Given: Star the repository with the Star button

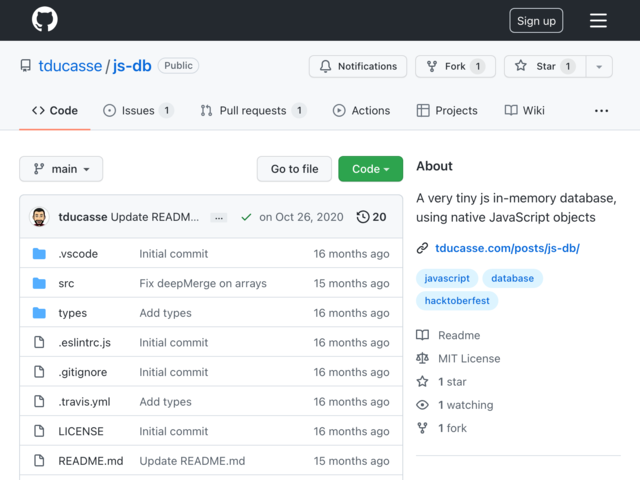Looking at the screenshot, I should pyautogui.click(x=545, y=66).
